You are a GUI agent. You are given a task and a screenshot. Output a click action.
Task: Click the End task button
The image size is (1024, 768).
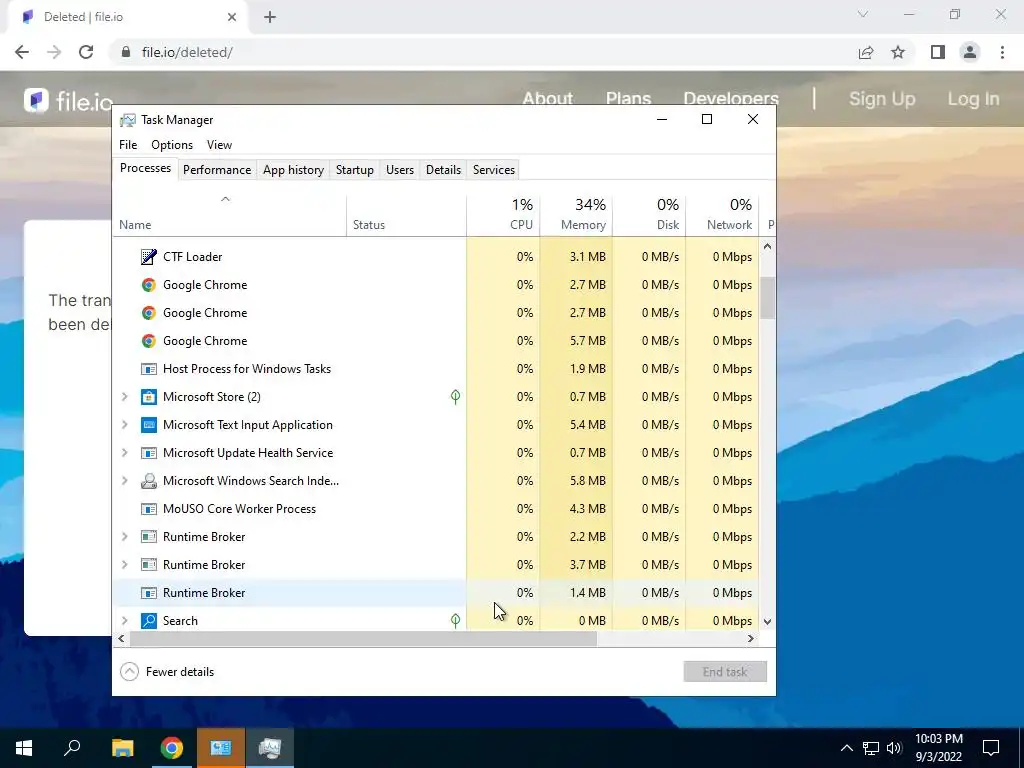pos(725,672)
